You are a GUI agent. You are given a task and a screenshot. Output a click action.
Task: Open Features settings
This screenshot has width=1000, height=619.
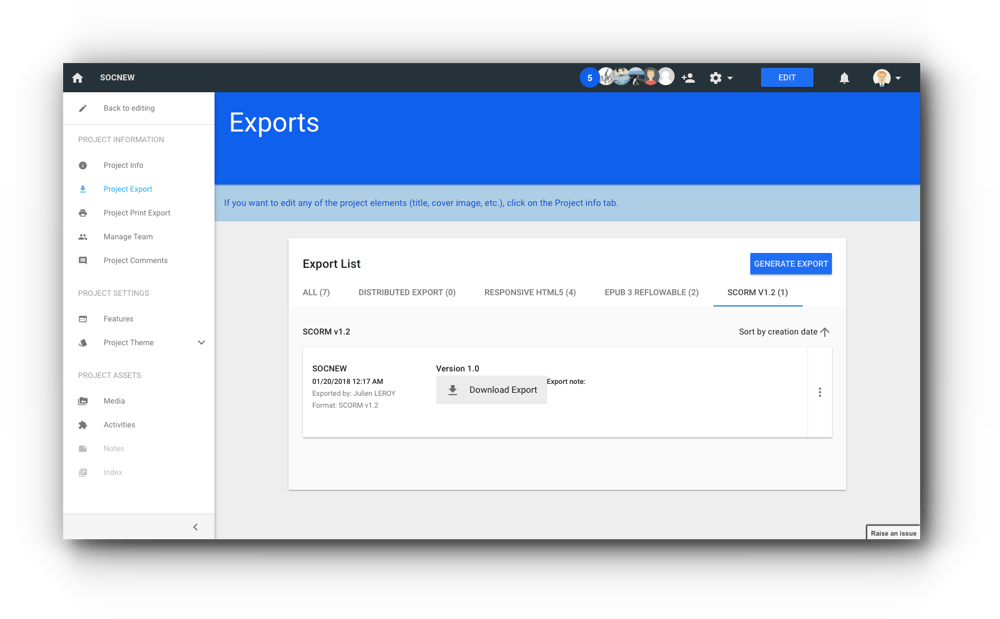[118, 319]
